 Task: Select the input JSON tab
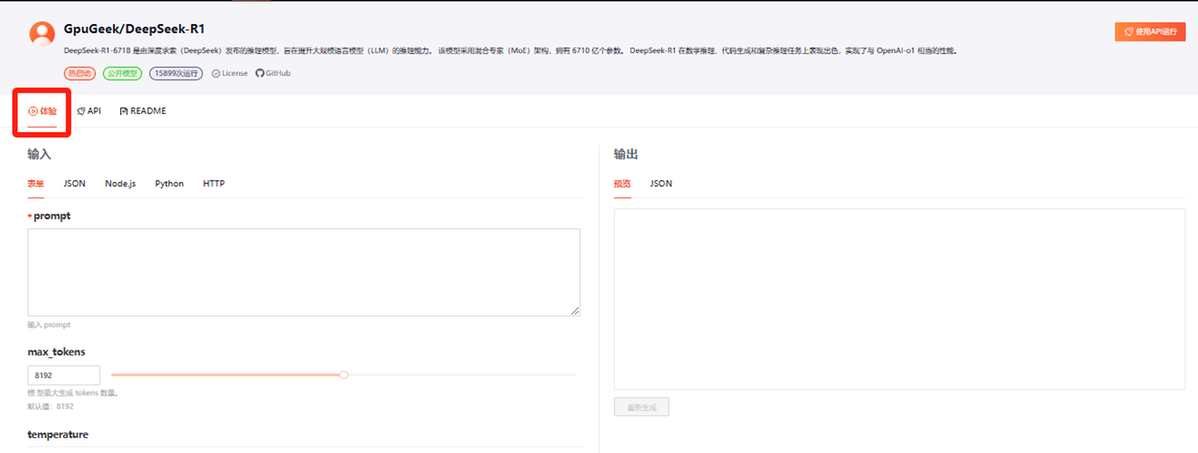coord(74,184)
